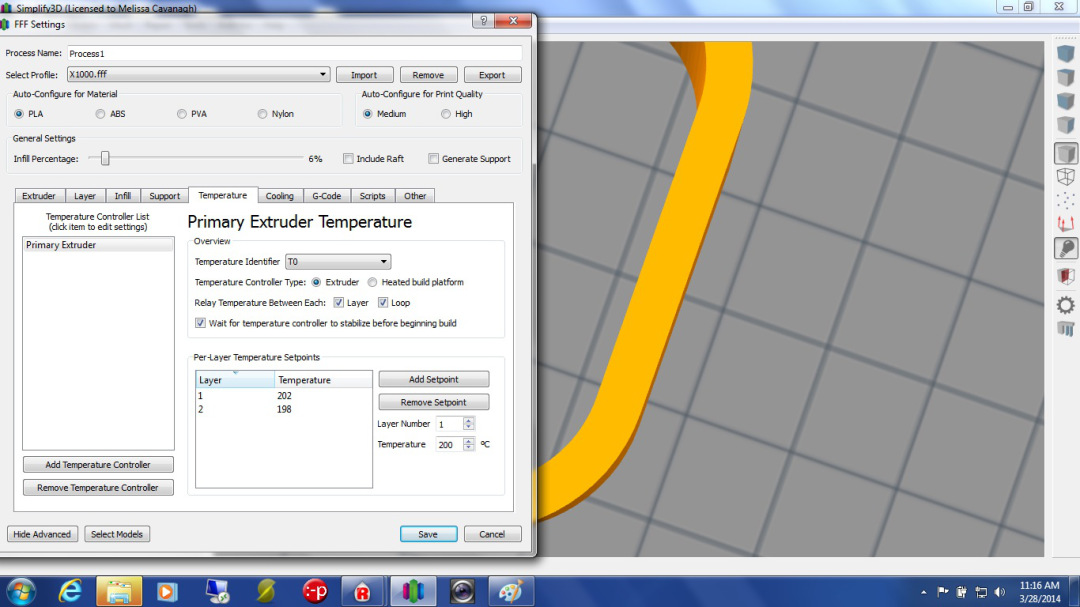Select the layer 1 setpoint row 202

point(283,395)
